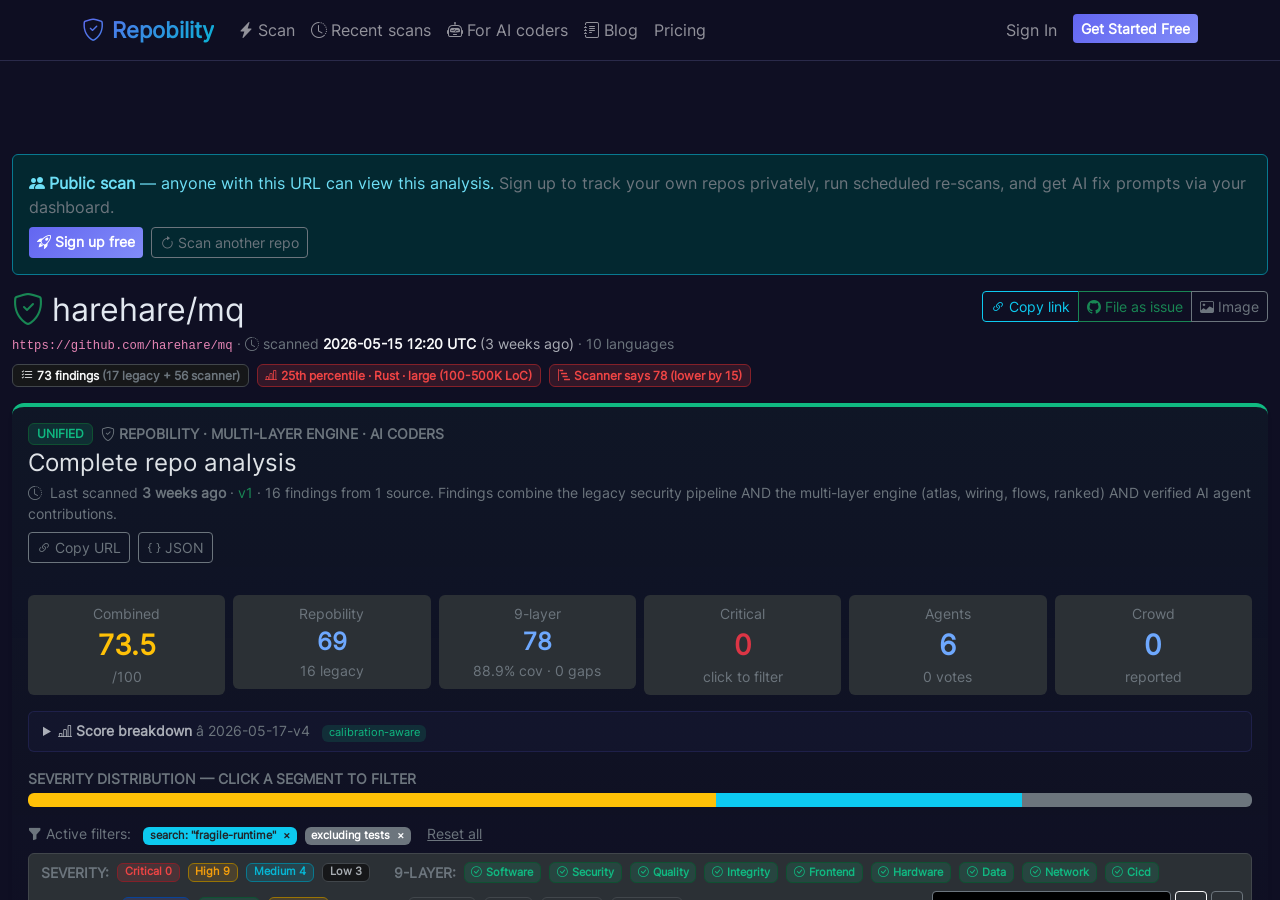The height and width of the screenshot is (900, 1280).
Task: Click the shield icon before REPOBILITY · MULTI-LAYER ENGINE
Action: [x=108, y=434]
